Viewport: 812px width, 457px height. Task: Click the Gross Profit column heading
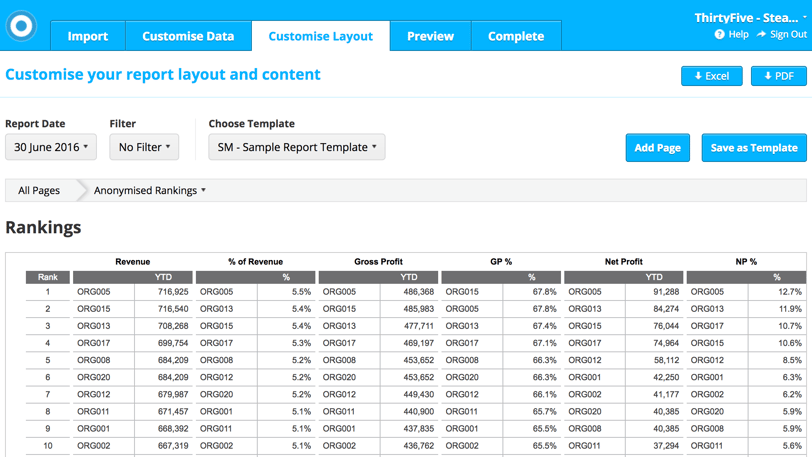click(x=378, y=262)
